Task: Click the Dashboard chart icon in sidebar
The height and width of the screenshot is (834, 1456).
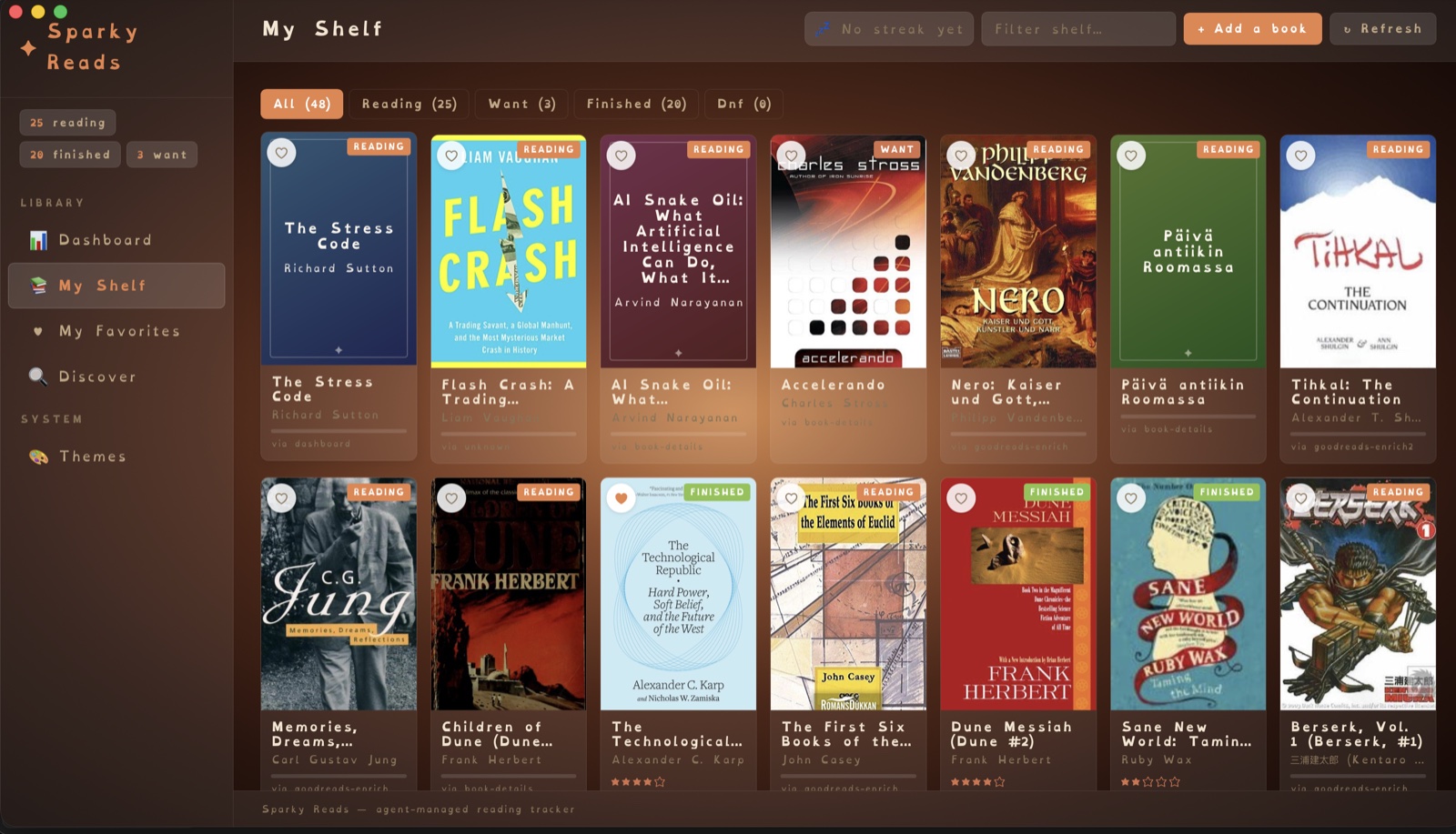Action: point(38,240)
